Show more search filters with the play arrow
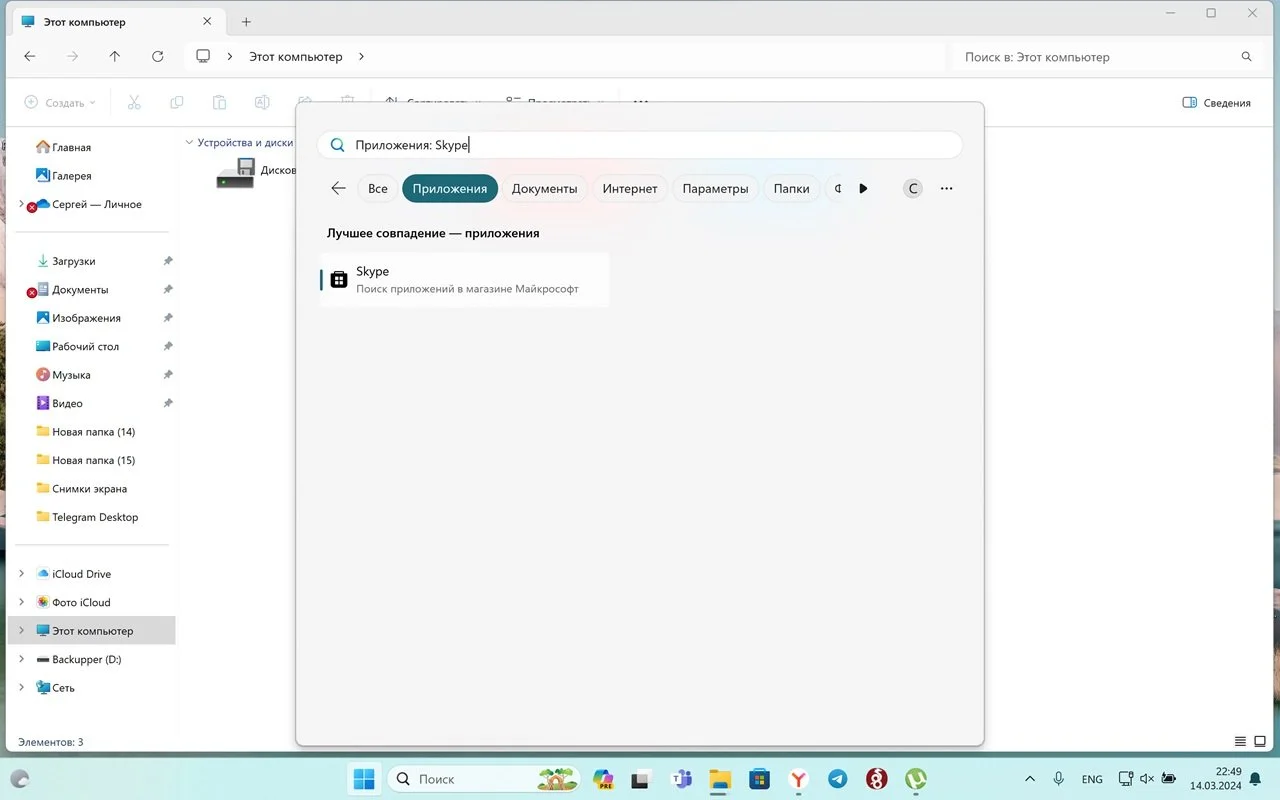Screen dimensions: 1280x800 click(x=863, y=188)
